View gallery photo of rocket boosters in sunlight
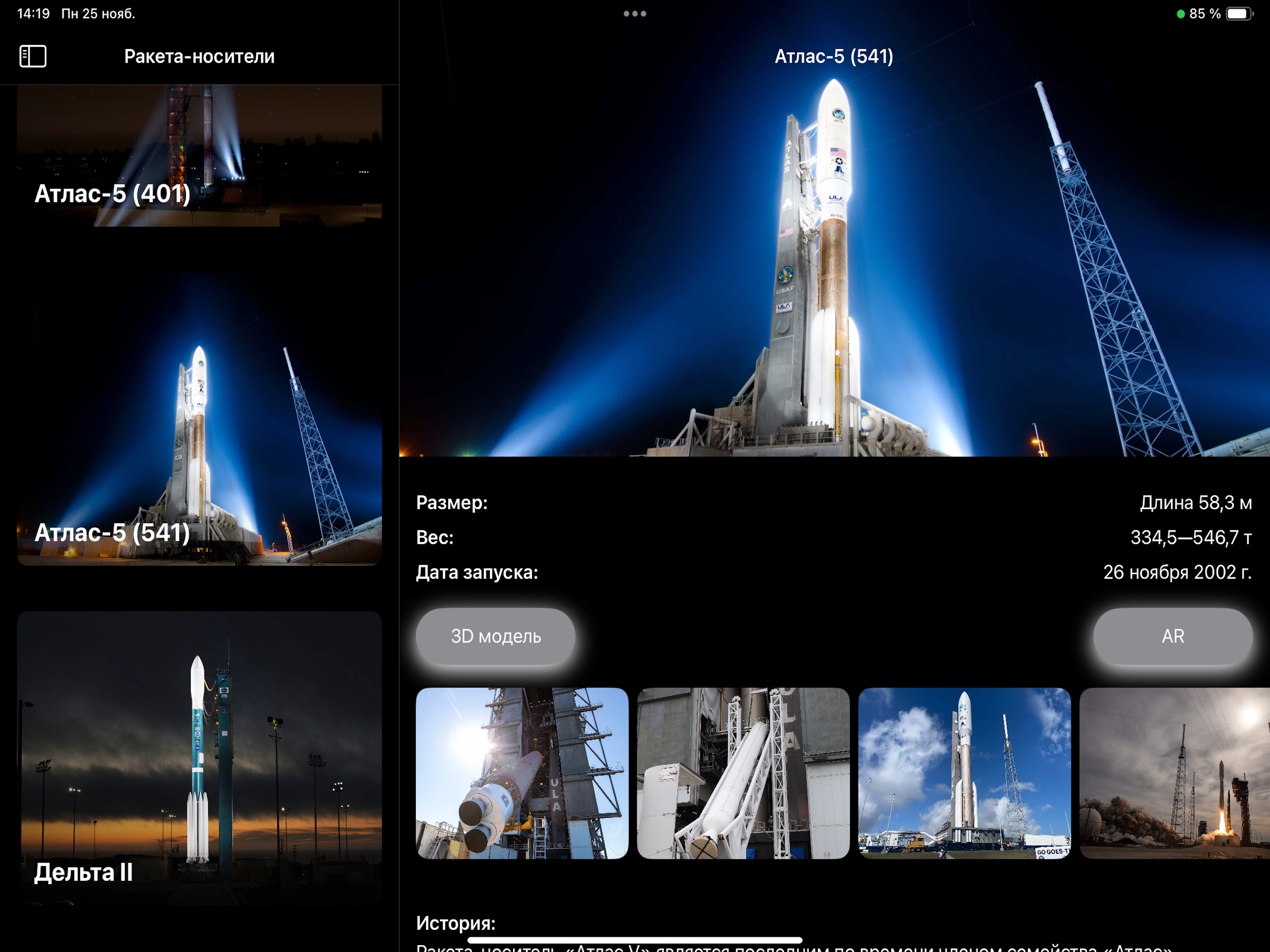Viewport: 1270px width, 952px height. point(522,773)
